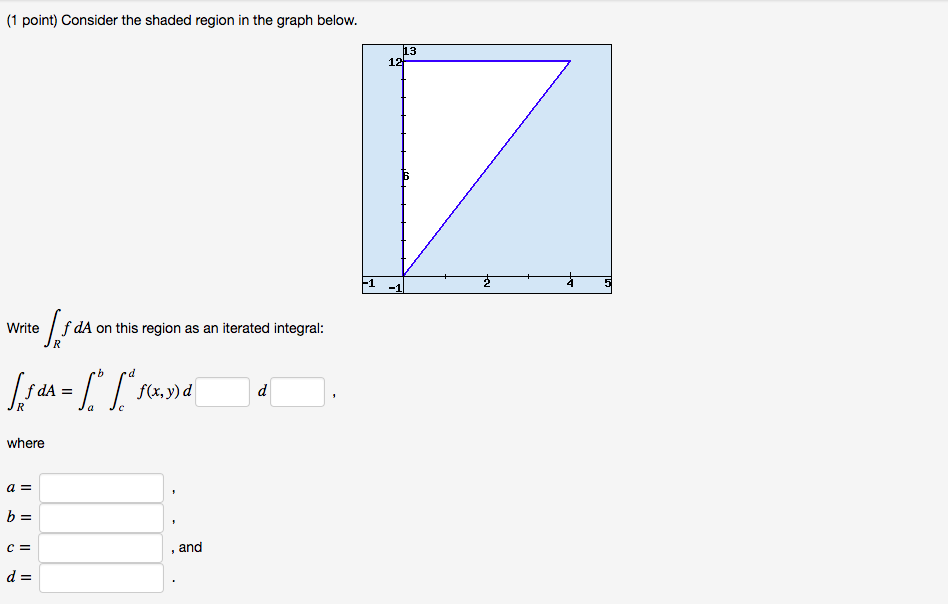Click the answer box next to c =
The width and height of the screenshot is (948, 604).
100,548
